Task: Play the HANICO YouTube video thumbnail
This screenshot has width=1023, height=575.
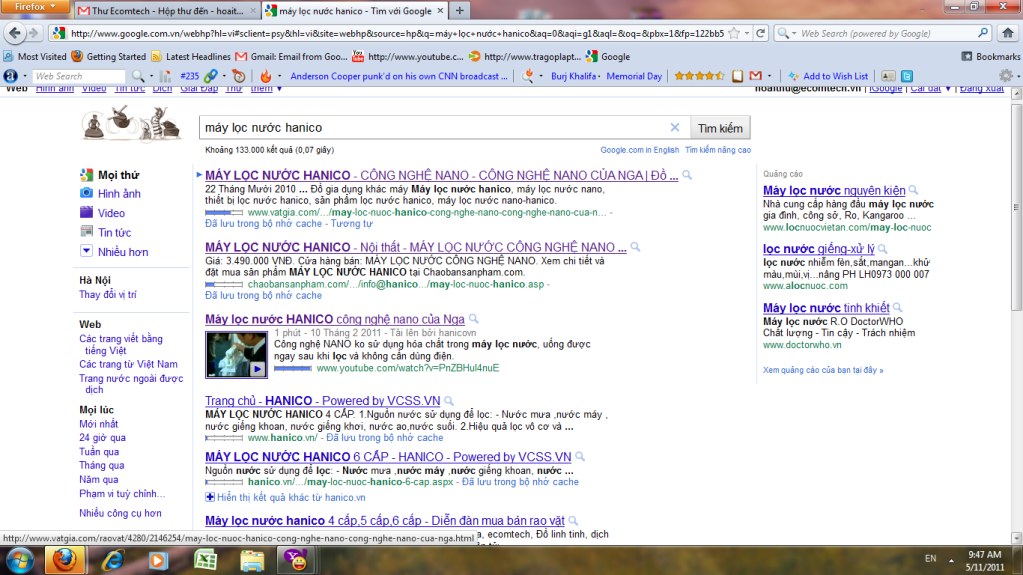Action: (236, 354)
